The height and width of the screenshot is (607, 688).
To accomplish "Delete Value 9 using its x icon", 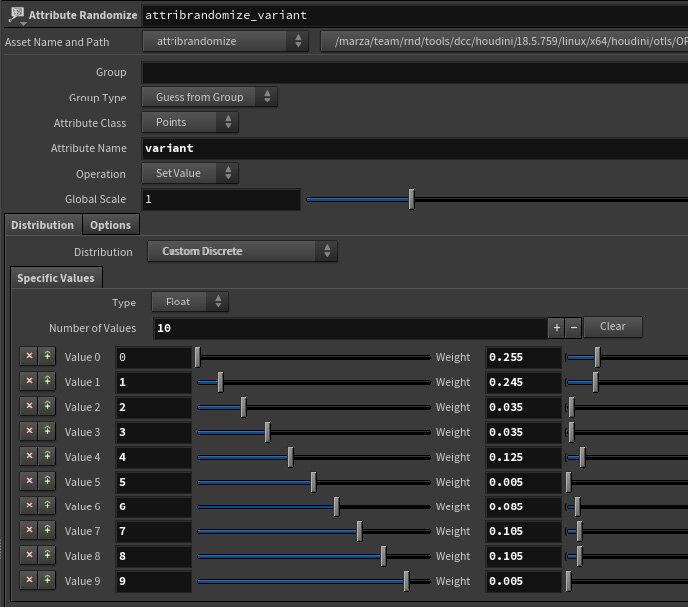I will tap(29, 580).
